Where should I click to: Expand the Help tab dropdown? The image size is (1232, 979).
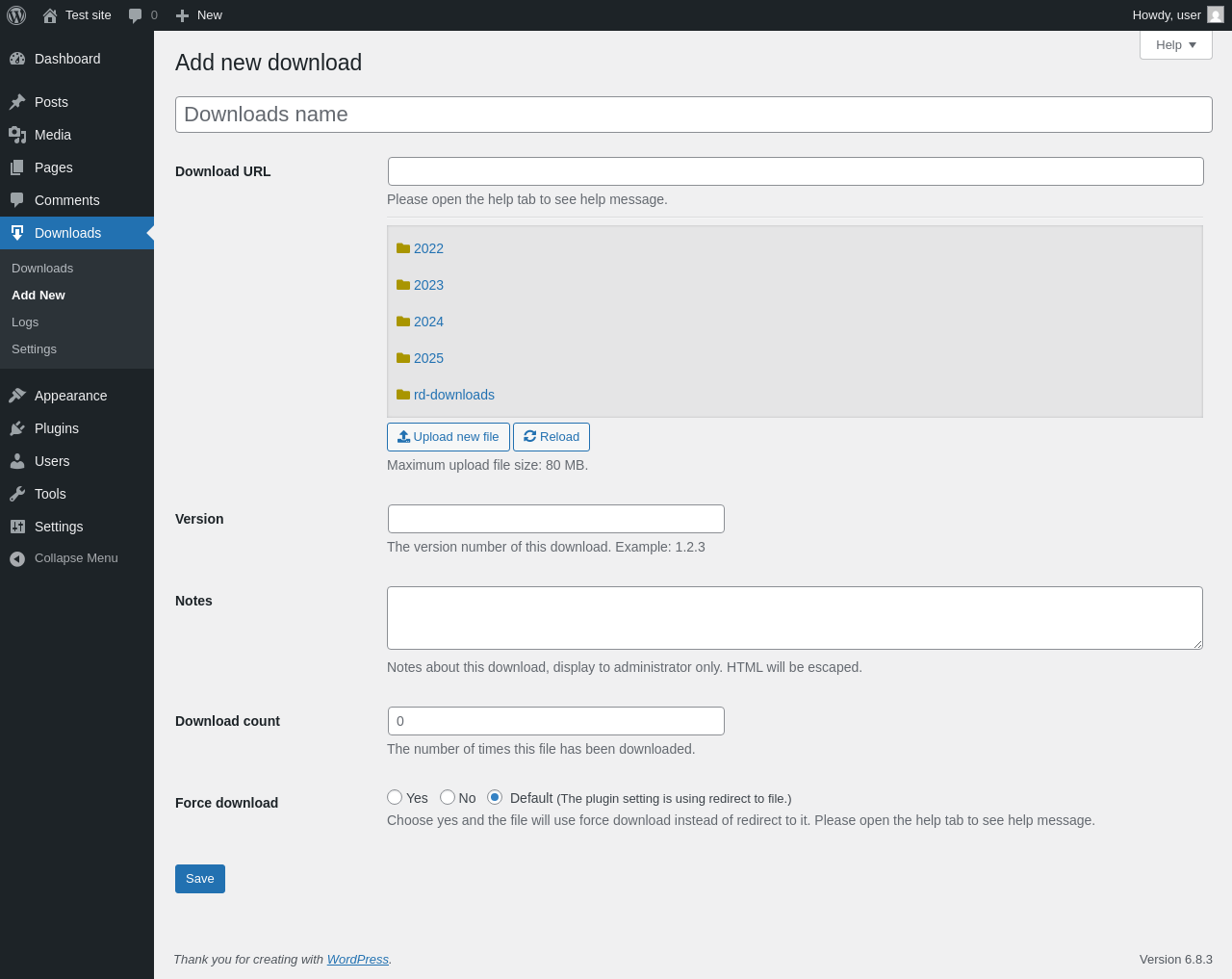(1175, 45)
